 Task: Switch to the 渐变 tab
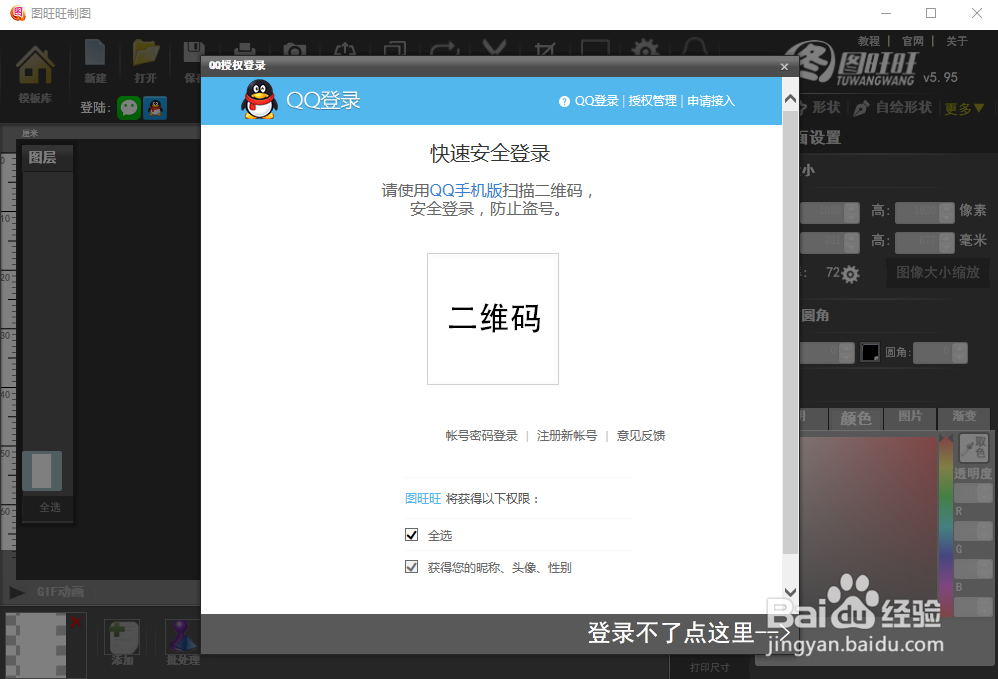964,417
